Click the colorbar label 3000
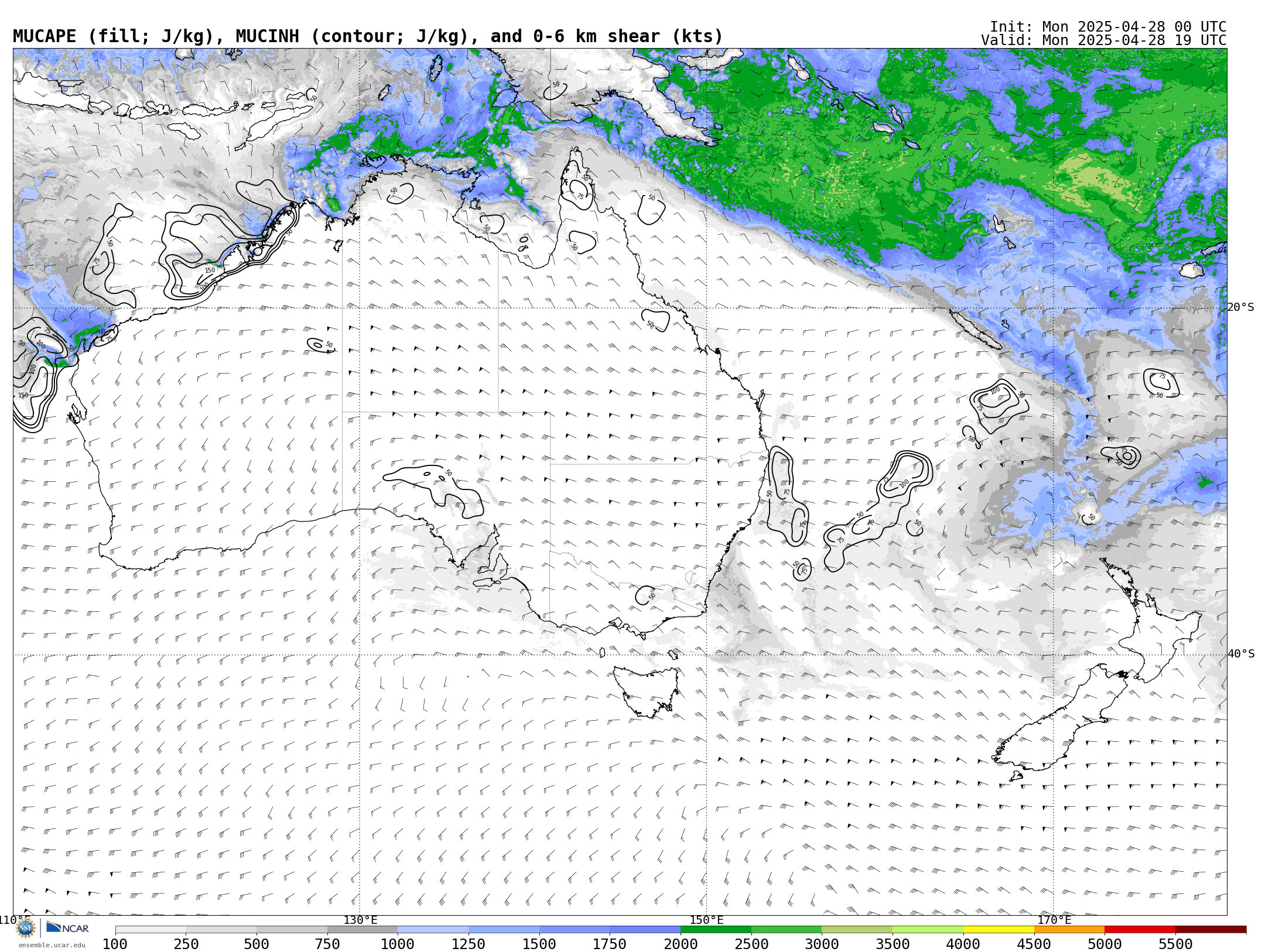Screen dimensions: 1265x952 tap(822, 944)
